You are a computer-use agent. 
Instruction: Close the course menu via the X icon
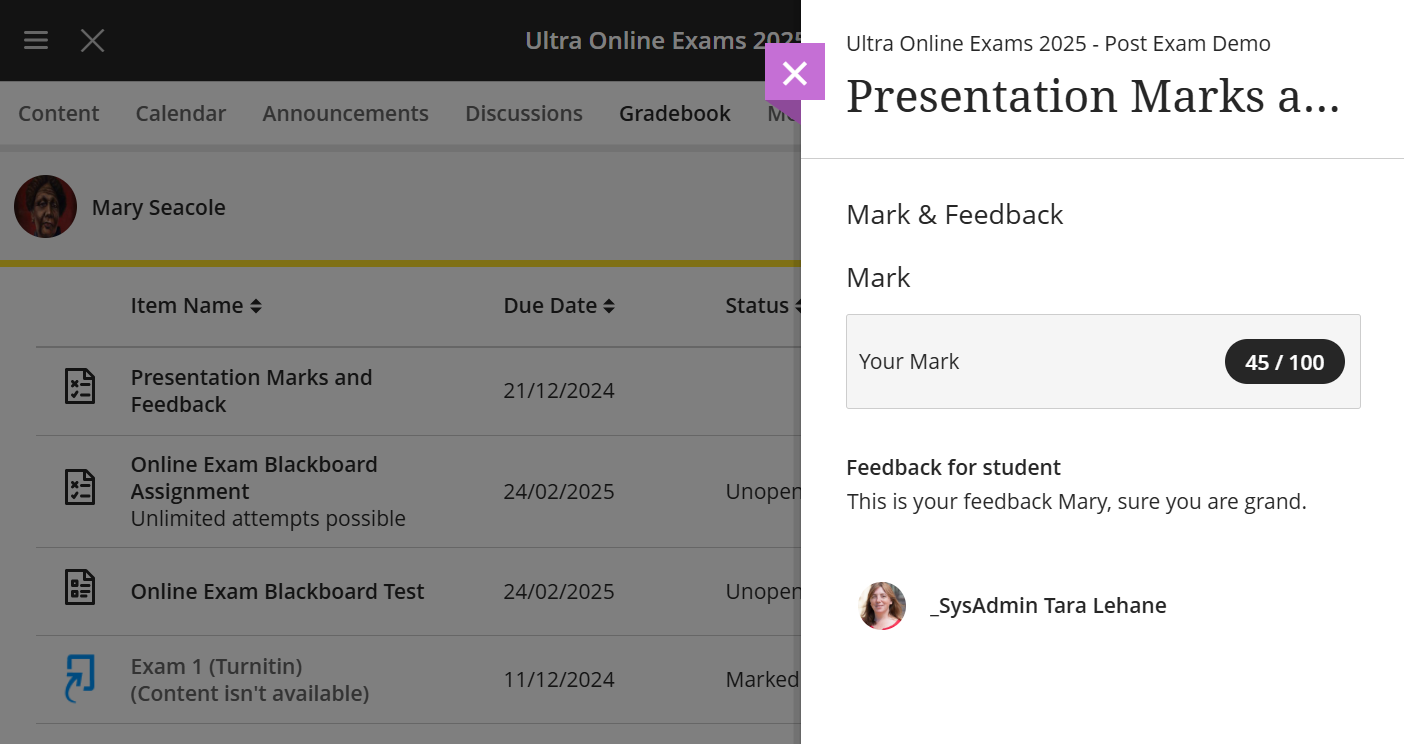[x=92, y=40]
